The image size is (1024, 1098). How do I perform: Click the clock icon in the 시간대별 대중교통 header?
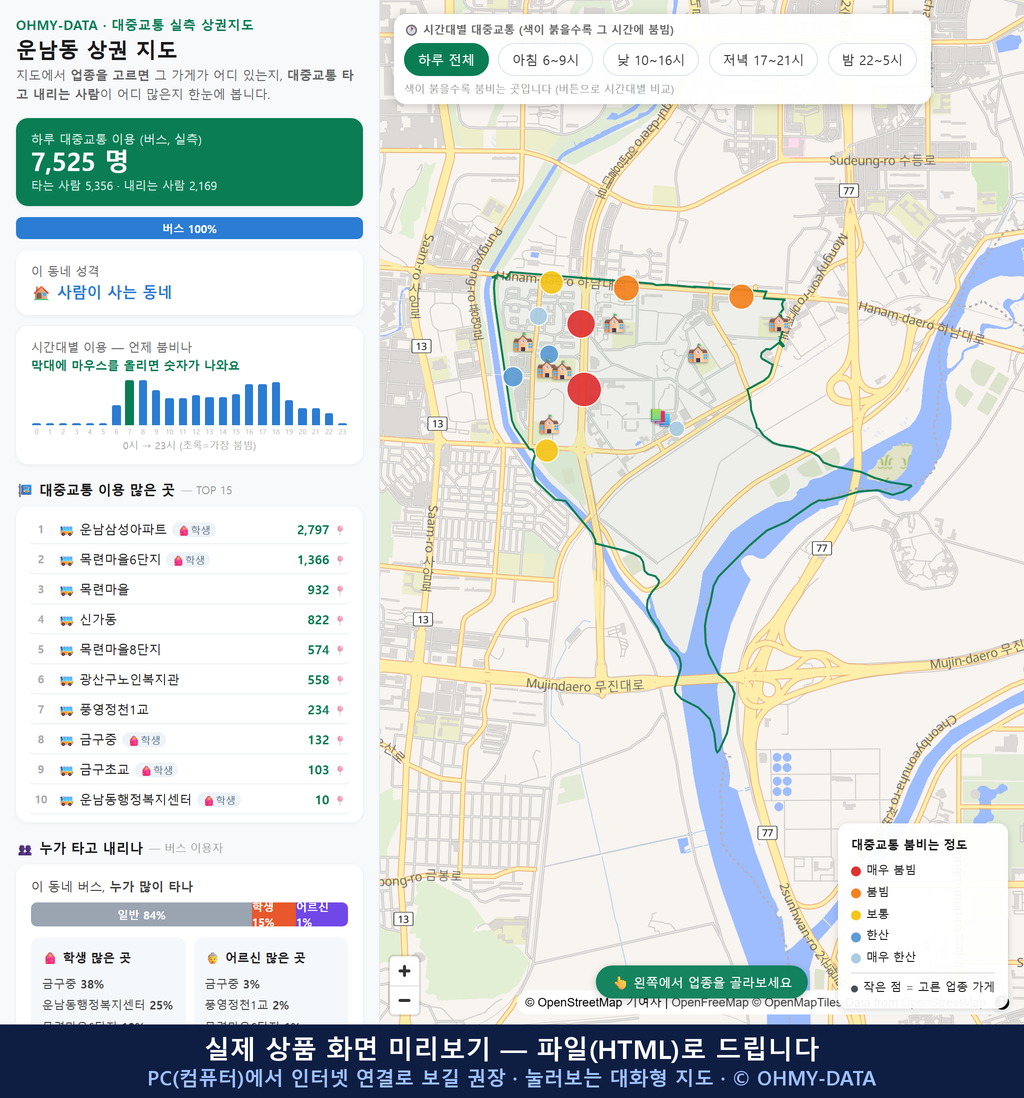click(x=411, y=30)
